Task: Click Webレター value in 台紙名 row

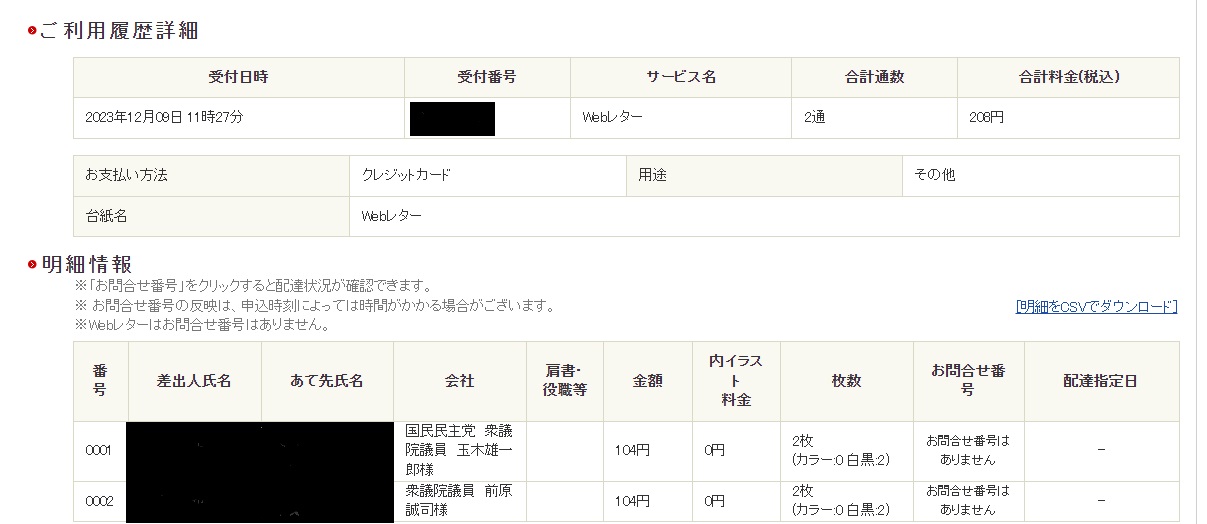Action: pyautogui.click(x=391, y=216)
